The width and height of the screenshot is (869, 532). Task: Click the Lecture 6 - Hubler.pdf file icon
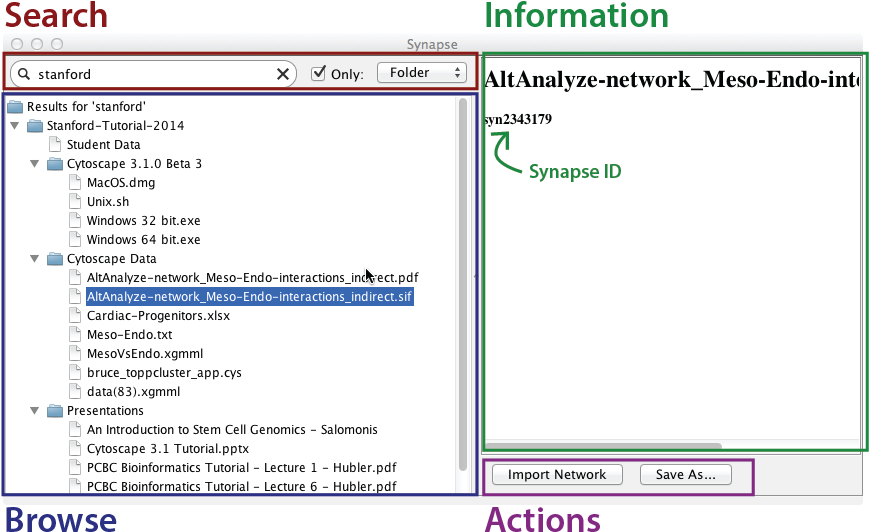pos(75,486)
